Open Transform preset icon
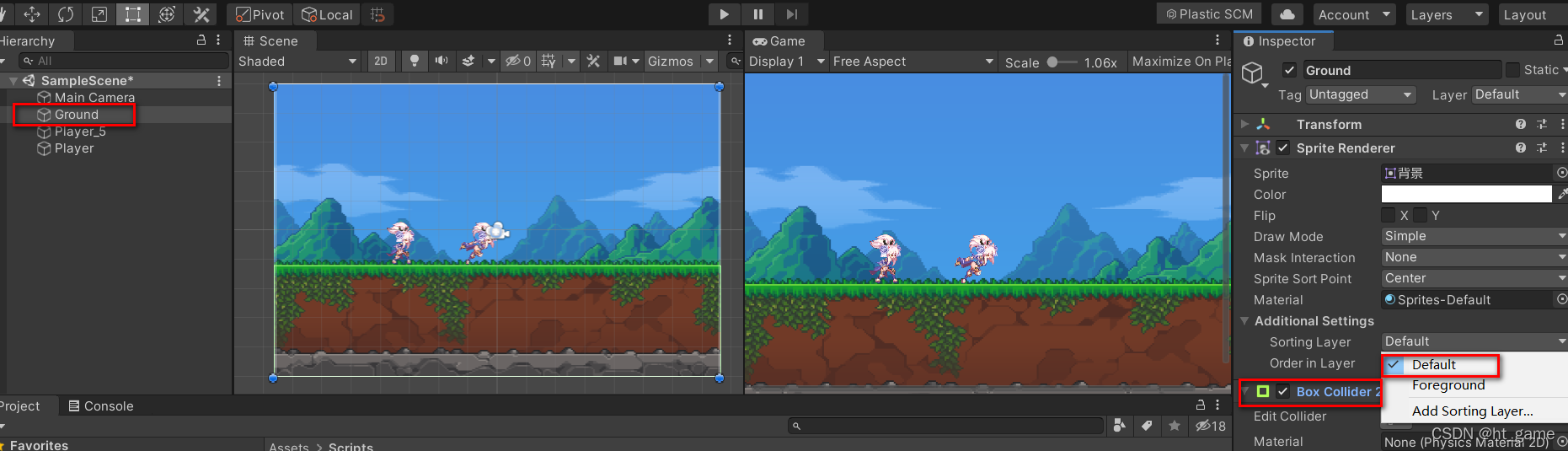1568x451 pixels. 1542,124
